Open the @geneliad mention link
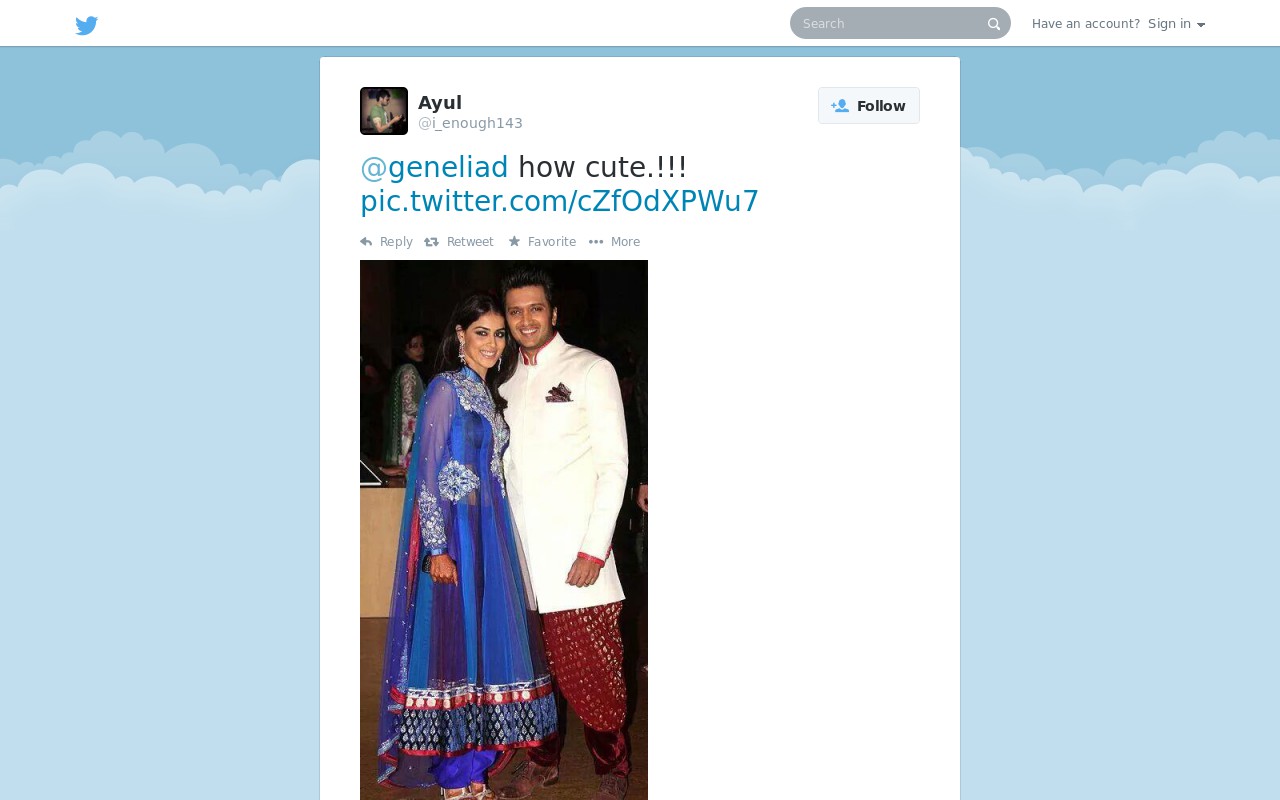The width and height of the screenshot is (1280, 800). pyautogui.click(x=434, y=167)
